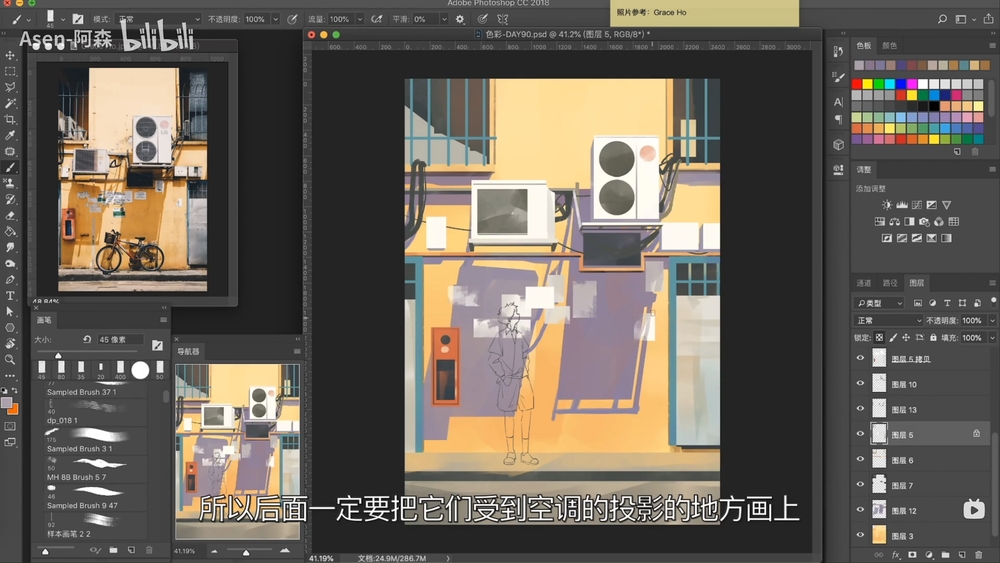Screen dimensions: 1000x563
Task: Select the Horizontal Type tool
Action: 11,296
